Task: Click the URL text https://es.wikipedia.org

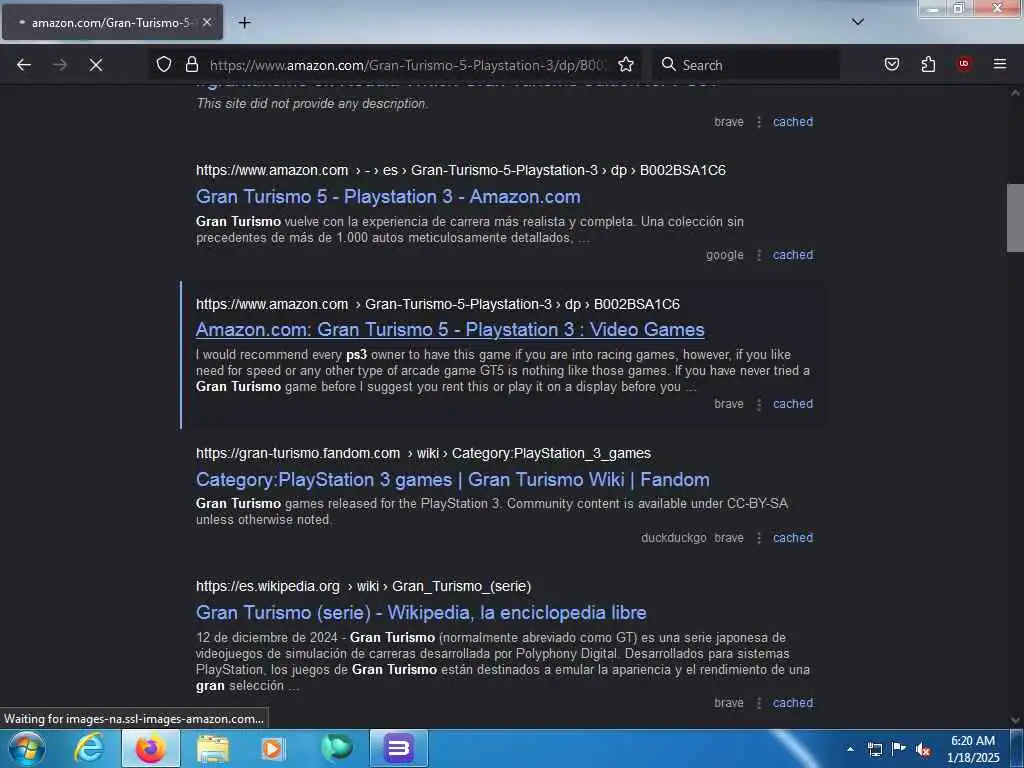Action: click(x=268, y=586)
